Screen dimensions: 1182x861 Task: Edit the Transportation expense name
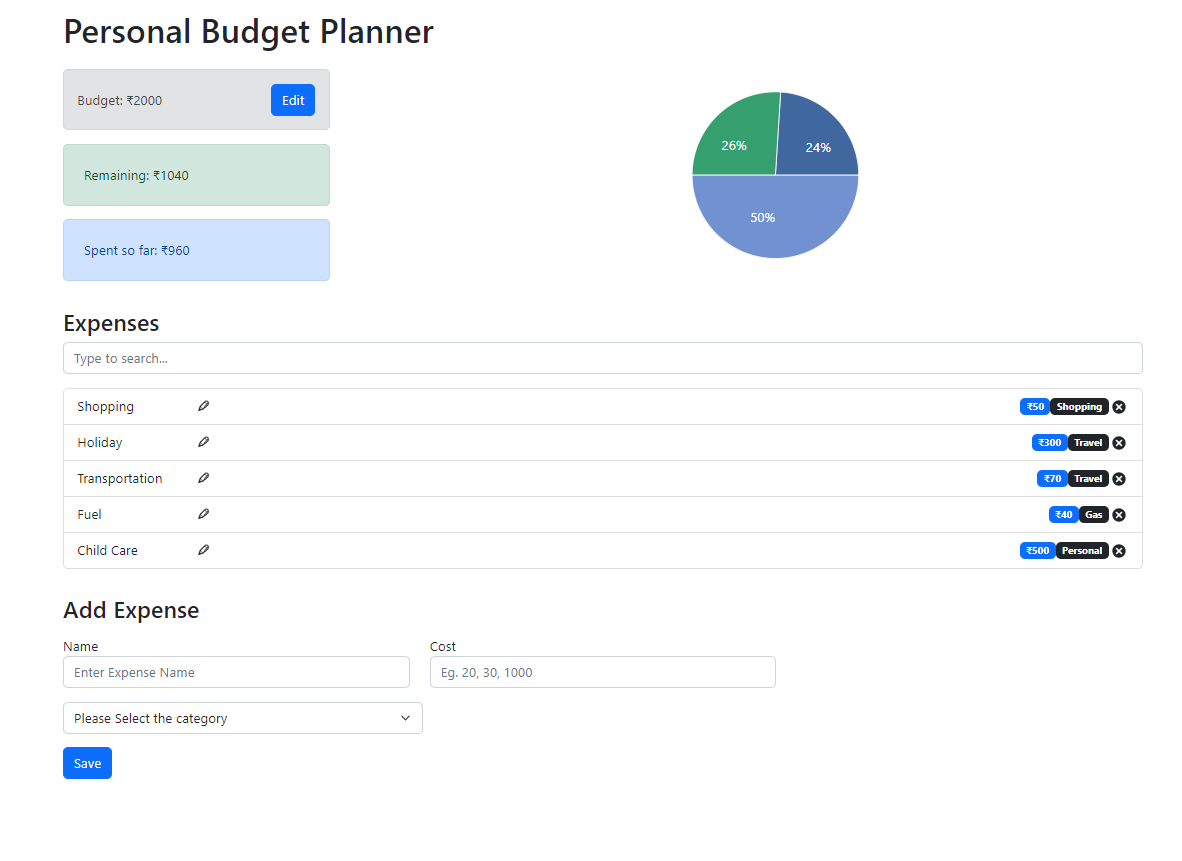click(203, 478)
